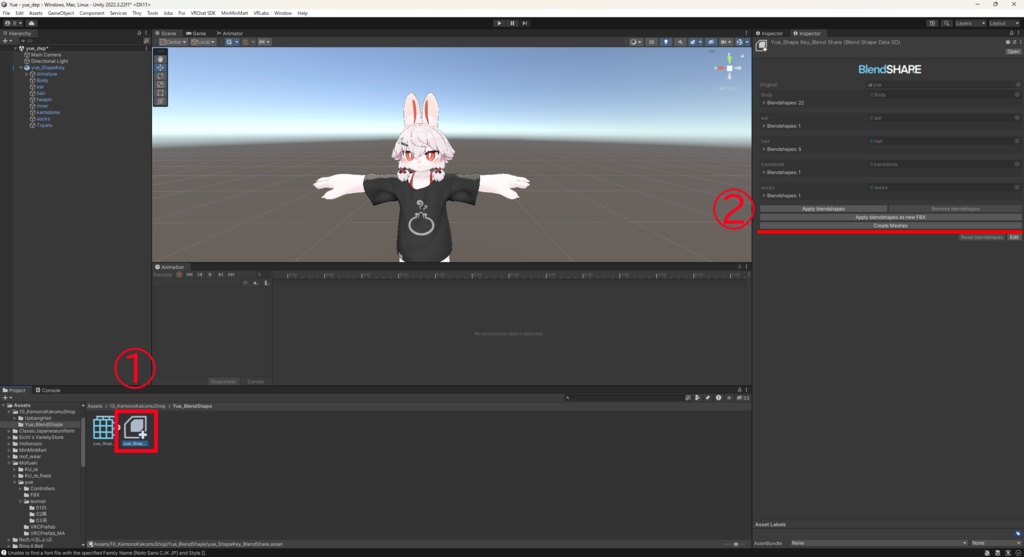Open Inspector help icon

(1008, 42)
